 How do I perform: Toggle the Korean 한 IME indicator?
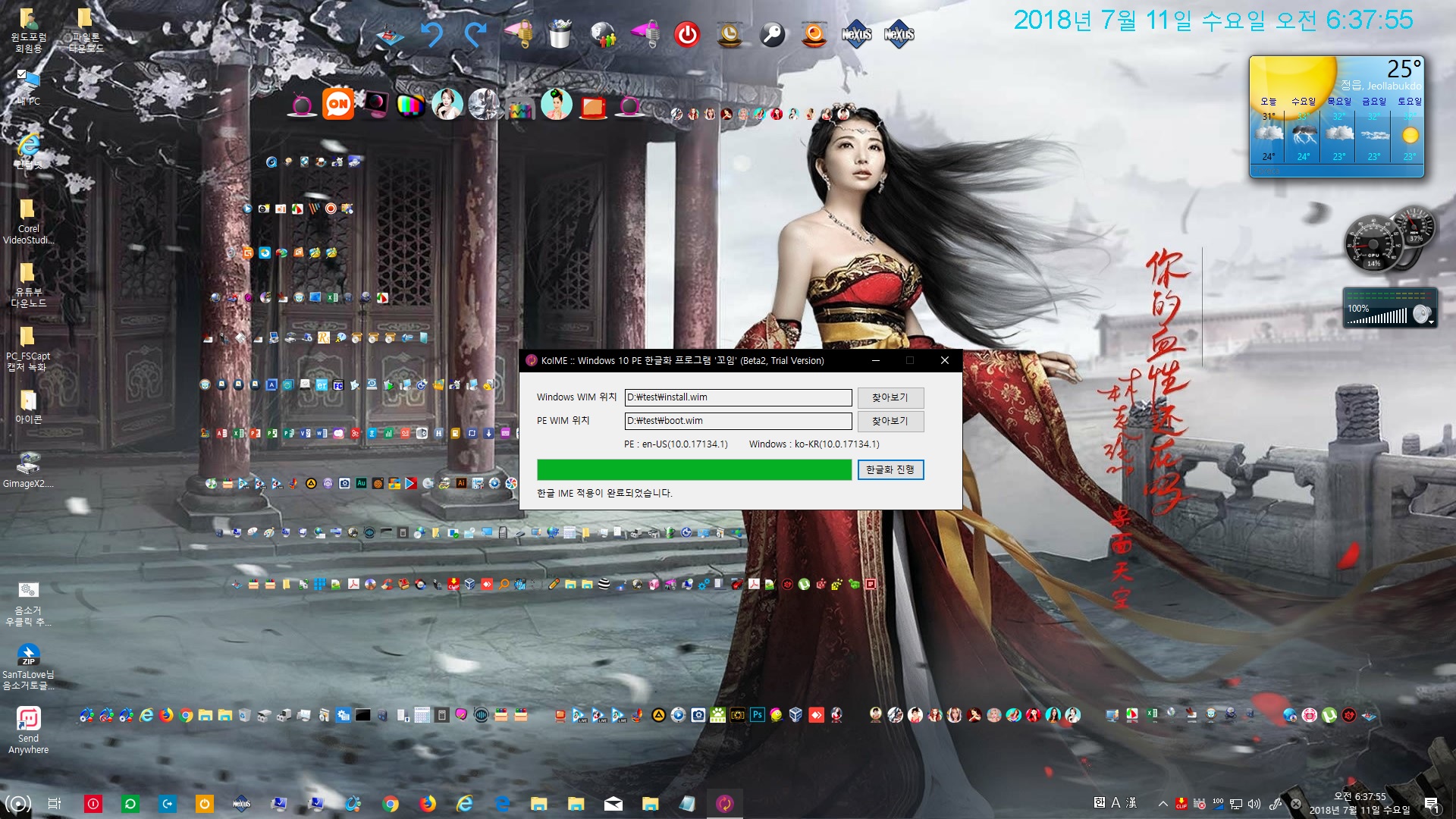[x=1100, y=803]
